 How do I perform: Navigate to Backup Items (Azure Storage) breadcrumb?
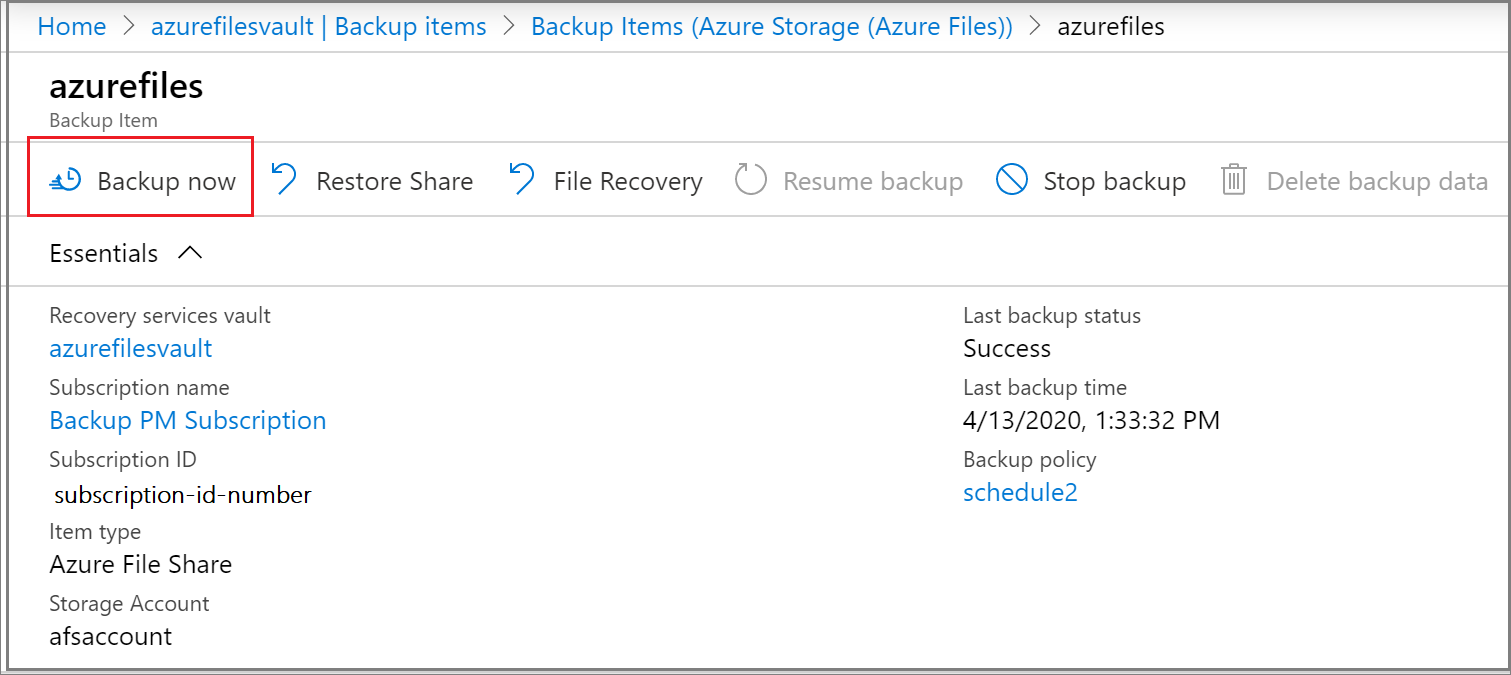771,27
